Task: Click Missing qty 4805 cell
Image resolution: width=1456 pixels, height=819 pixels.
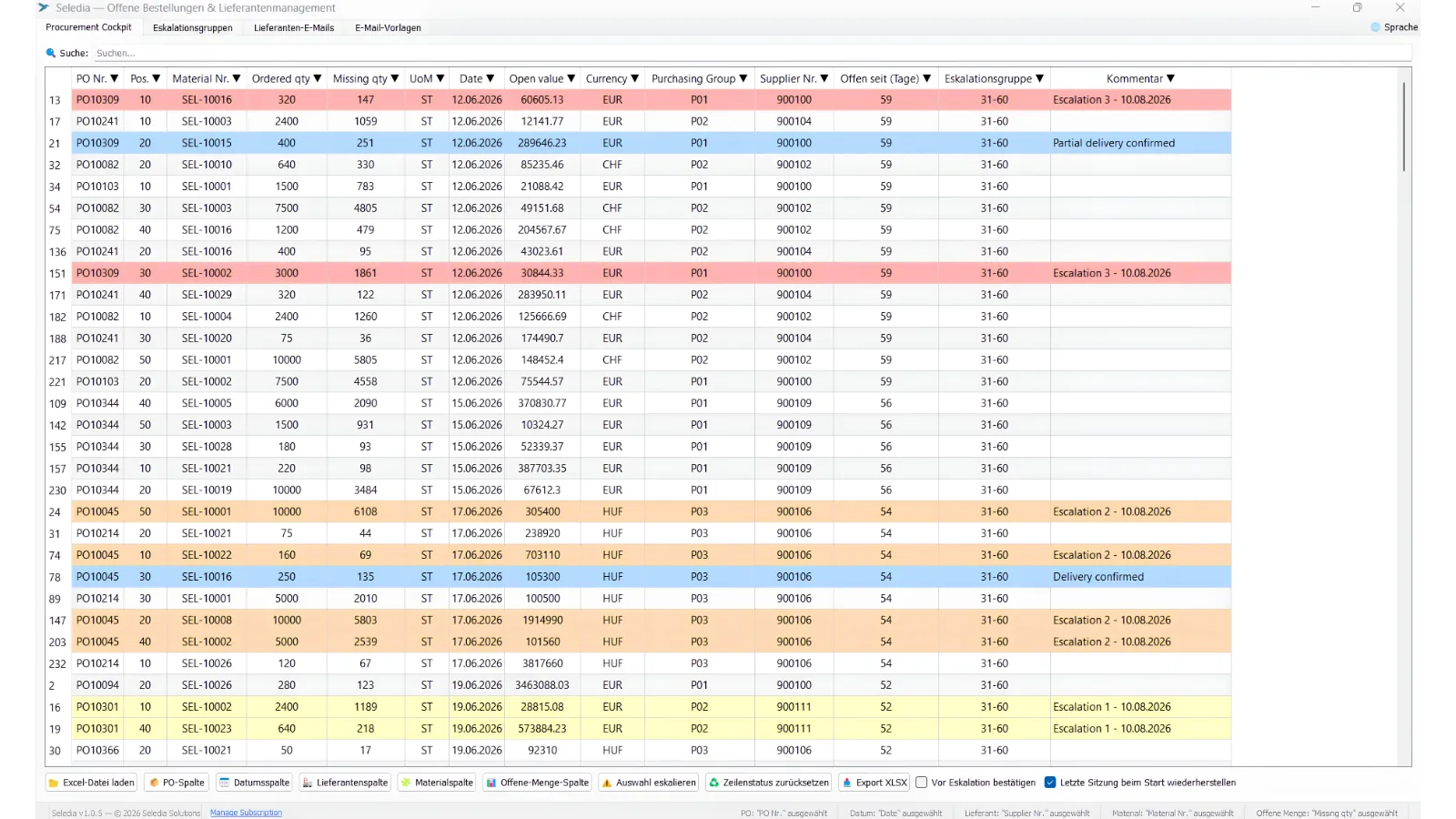Action: 366,208
